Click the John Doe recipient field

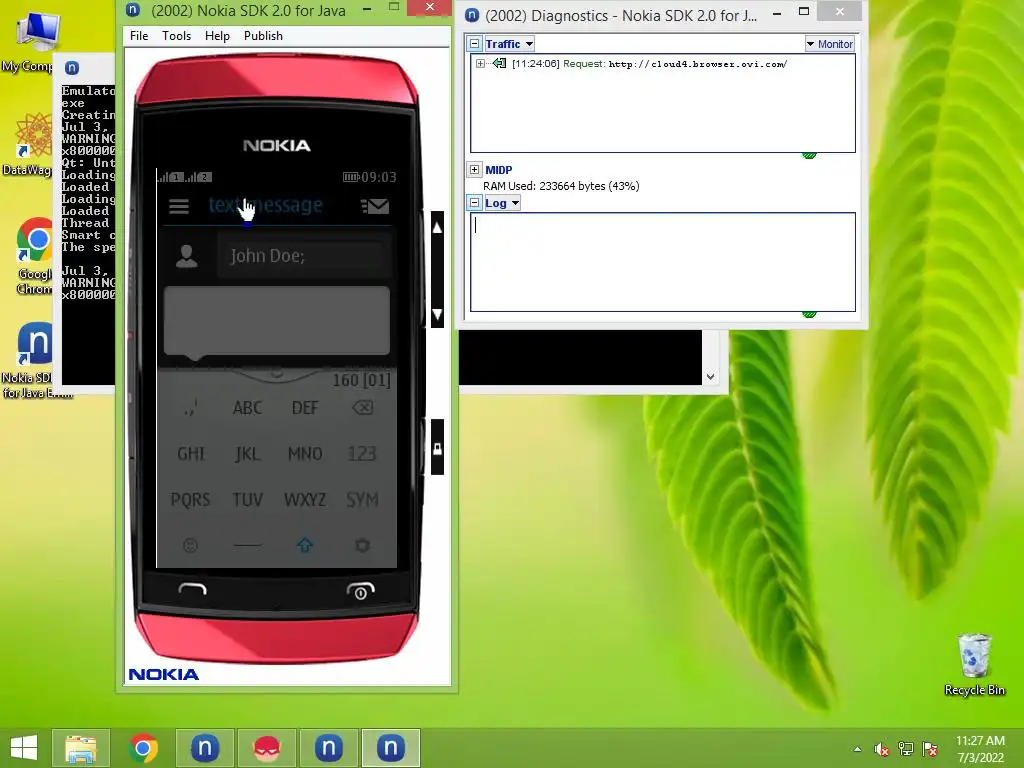pos(304,256)
